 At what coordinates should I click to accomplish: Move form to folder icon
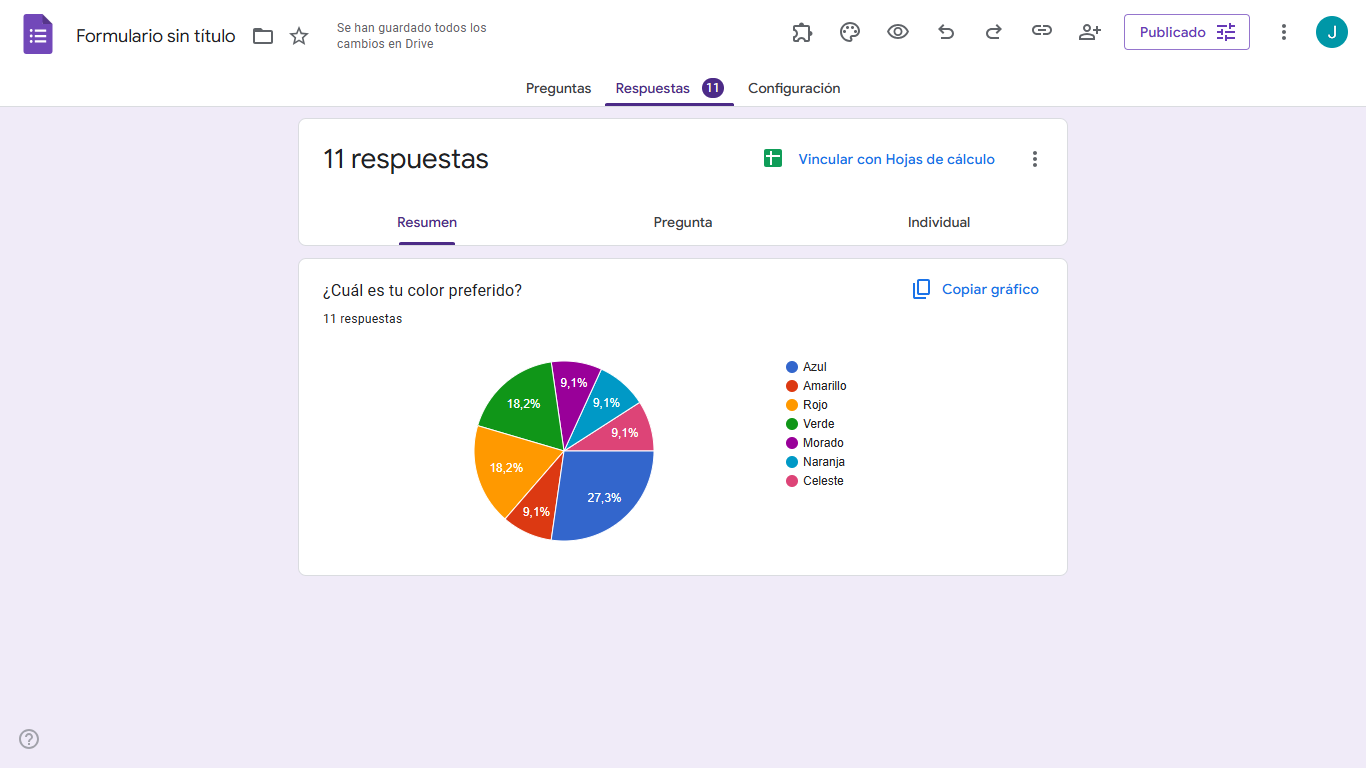click(x=263, y=36)
